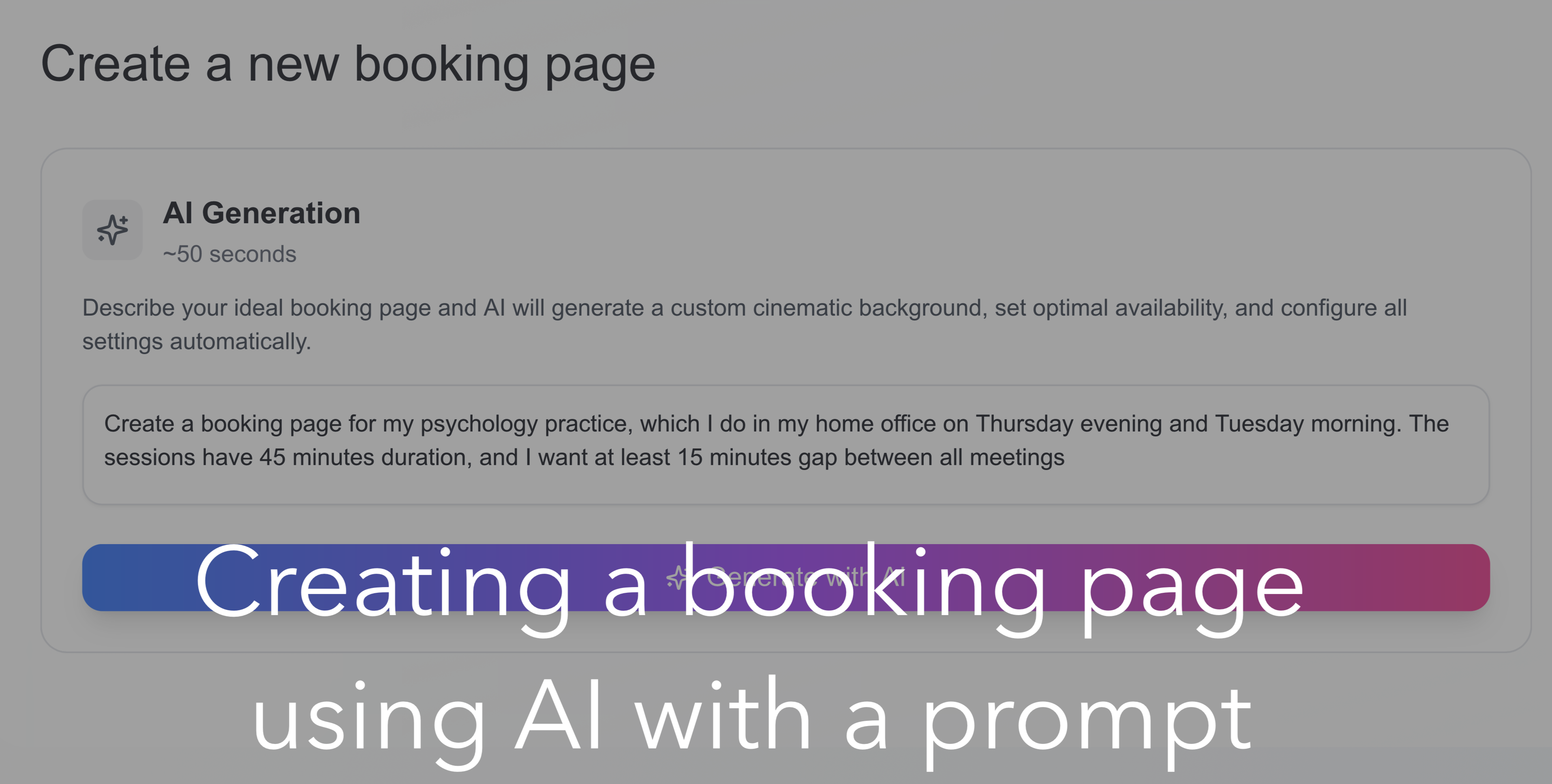Click the AI Generation sparkle icon

(x=113, y=230)
